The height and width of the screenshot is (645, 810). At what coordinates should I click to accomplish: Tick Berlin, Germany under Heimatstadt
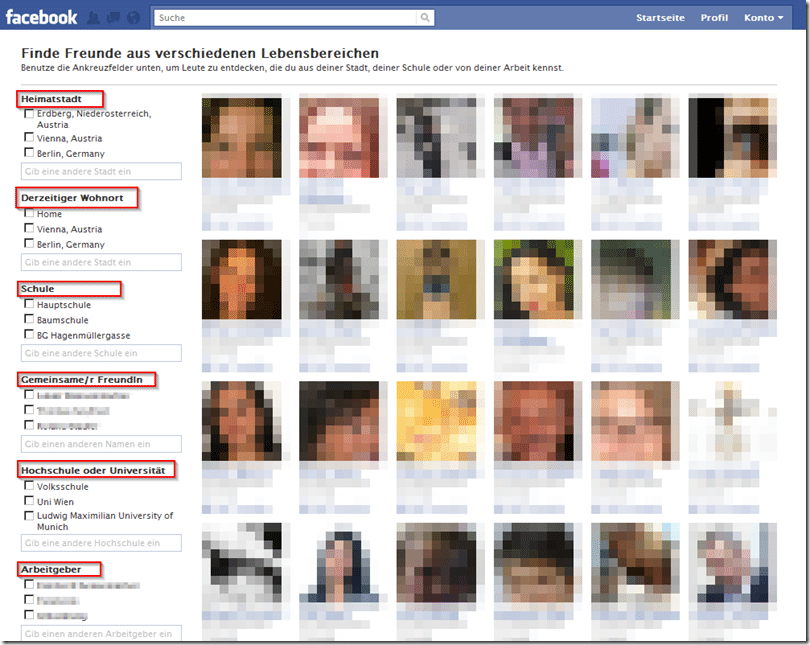pos(29,152)
